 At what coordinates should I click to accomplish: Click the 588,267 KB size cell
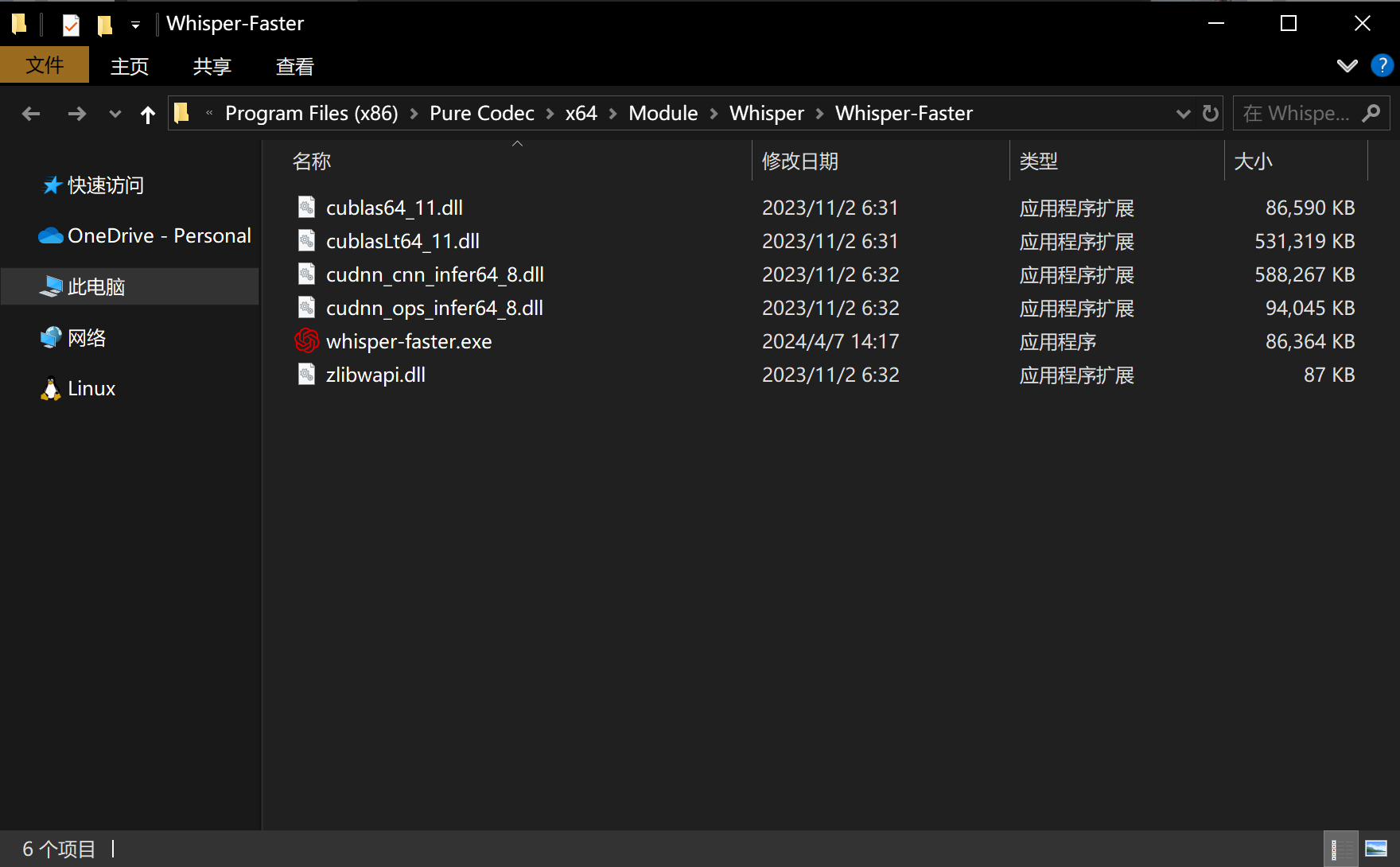tap(1305, 274)
